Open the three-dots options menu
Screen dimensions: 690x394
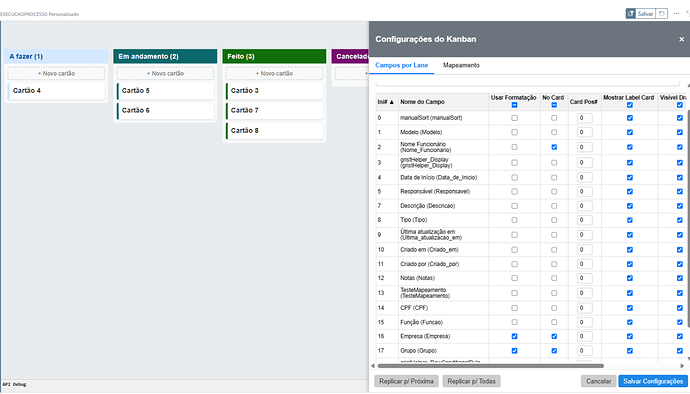(676, 14)
